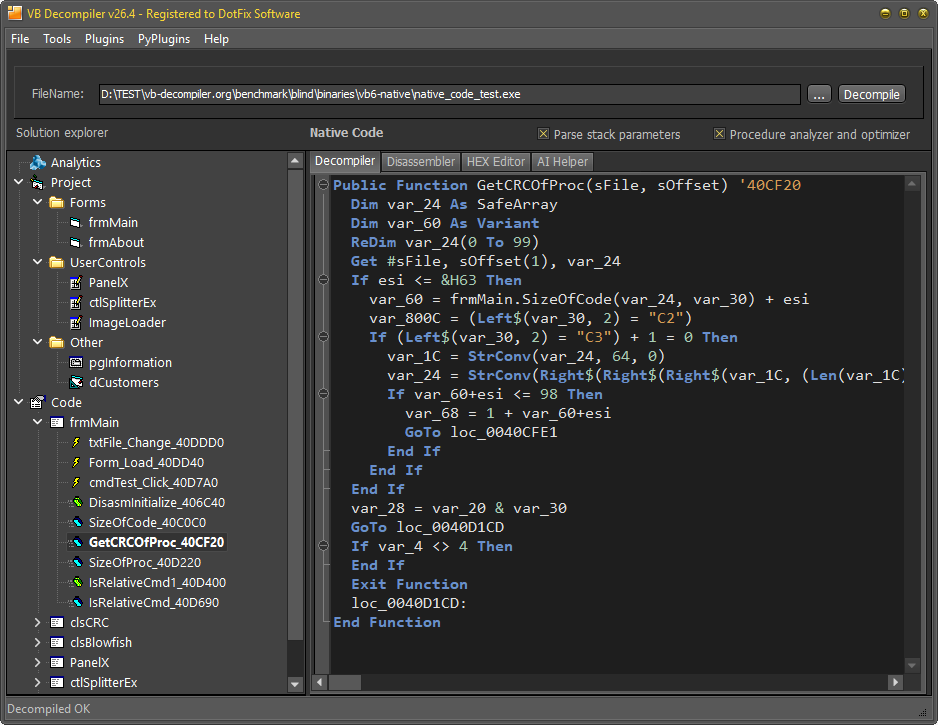Click the Form_Load_40DD40 event icon
This screenshot has height=725, width=938.
76,462
